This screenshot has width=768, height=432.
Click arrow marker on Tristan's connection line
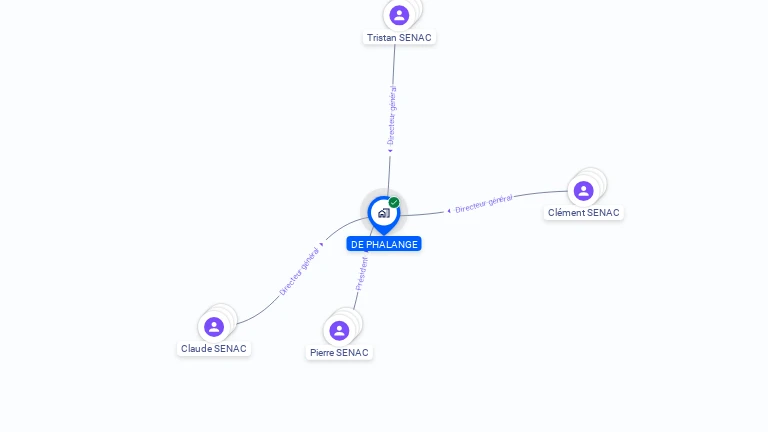tap(390, 151)
